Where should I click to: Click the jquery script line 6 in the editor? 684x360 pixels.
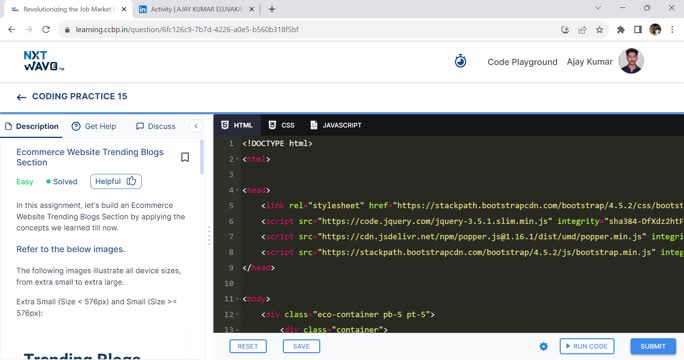472,221
